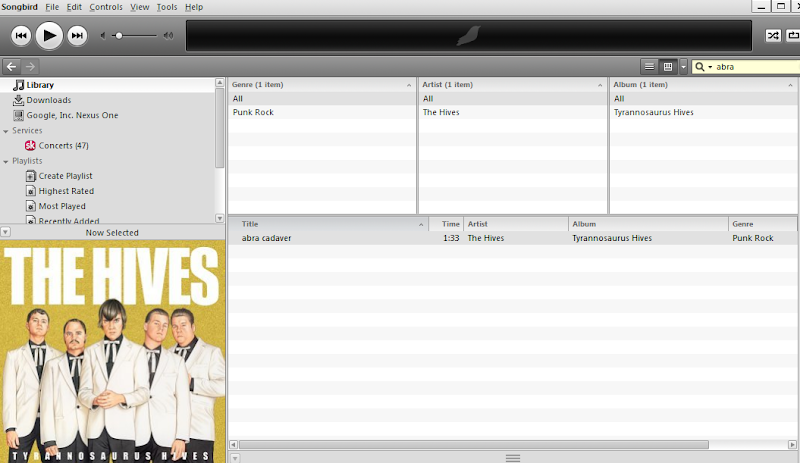This screenshot has height=463, width=800.
Task: Select Punk Rock in the Genre filter
Action: point(321,112)
